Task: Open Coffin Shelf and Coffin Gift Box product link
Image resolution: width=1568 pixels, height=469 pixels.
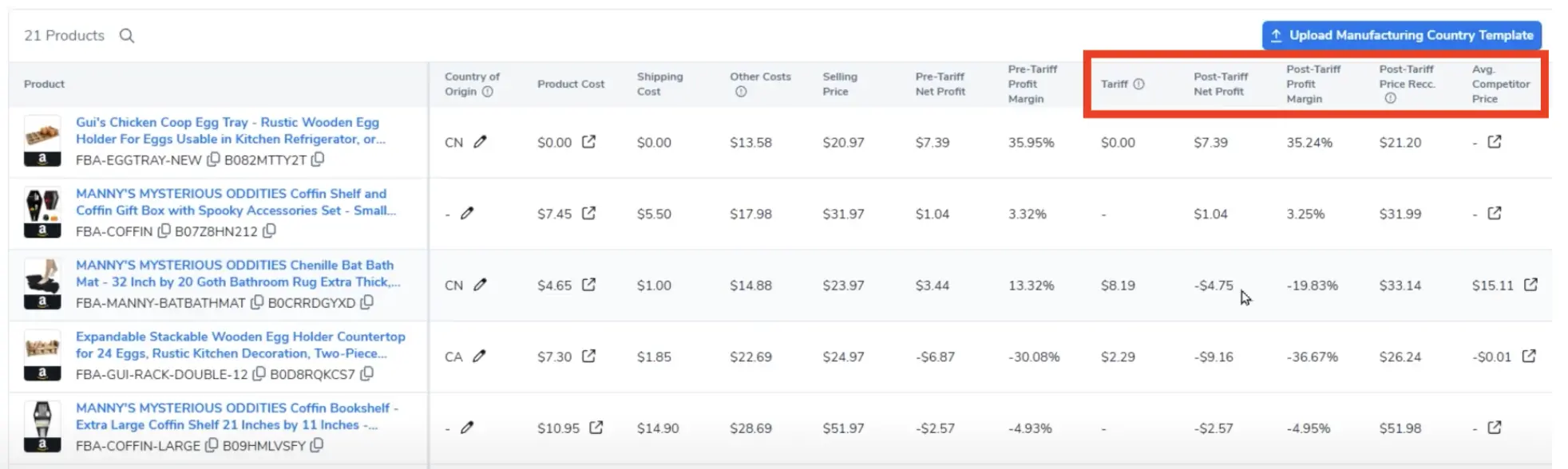Action: tap(236, 202)
